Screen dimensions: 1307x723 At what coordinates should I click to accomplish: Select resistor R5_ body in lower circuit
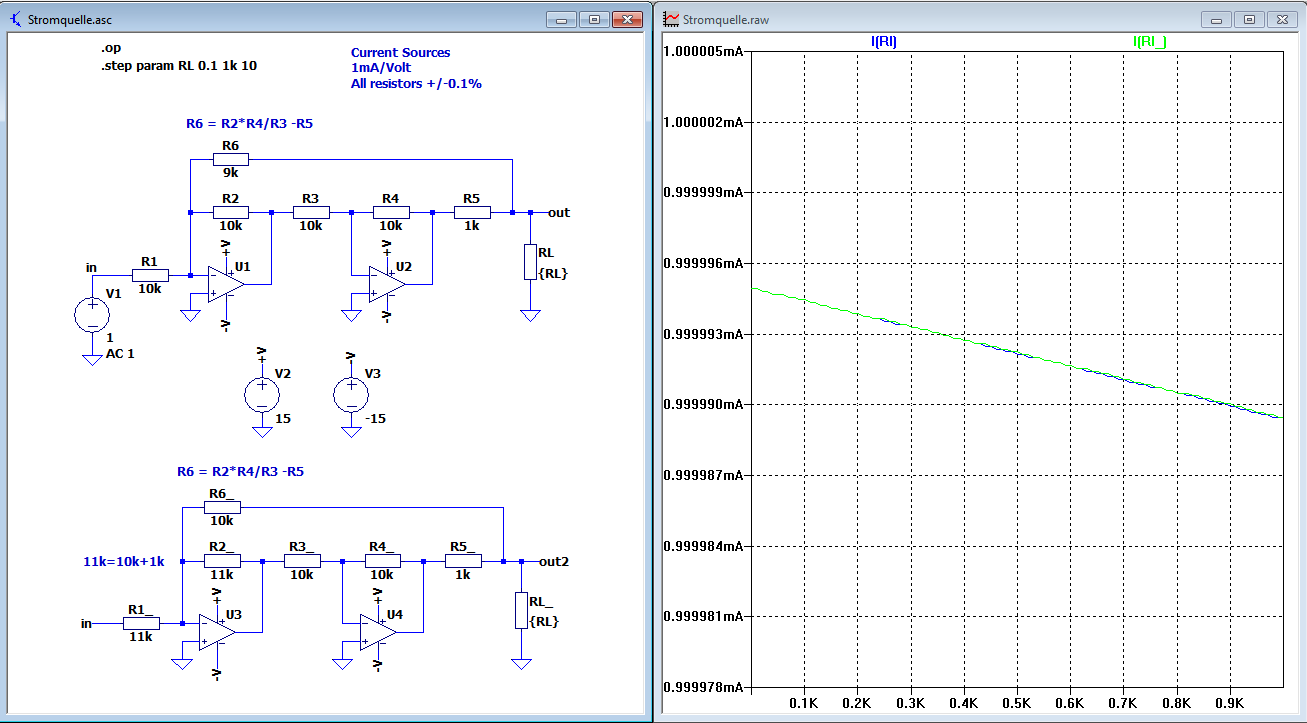pos(462,561)
